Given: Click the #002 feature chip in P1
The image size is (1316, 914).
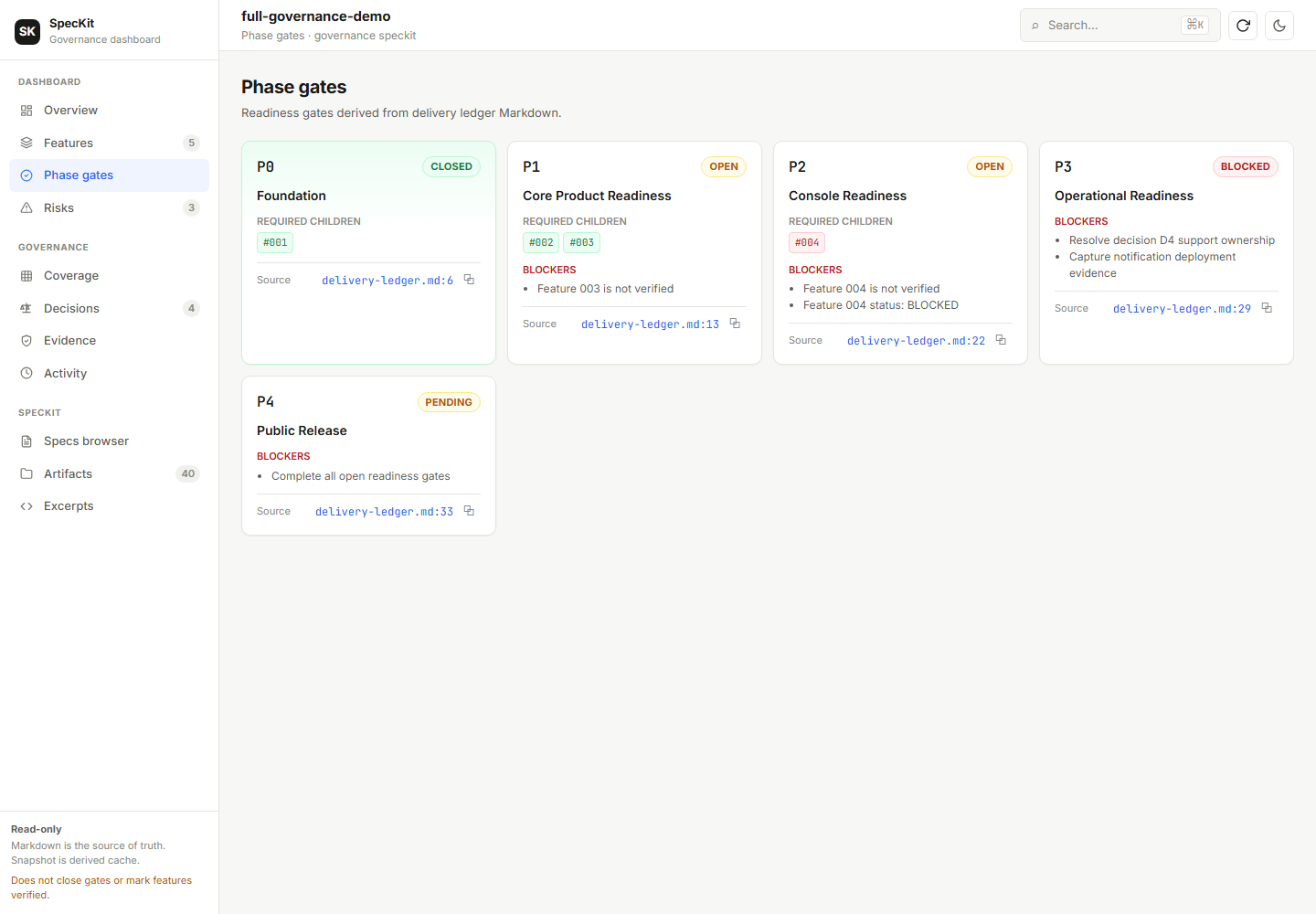Looking at the screenshot, I should pos(541,243).
